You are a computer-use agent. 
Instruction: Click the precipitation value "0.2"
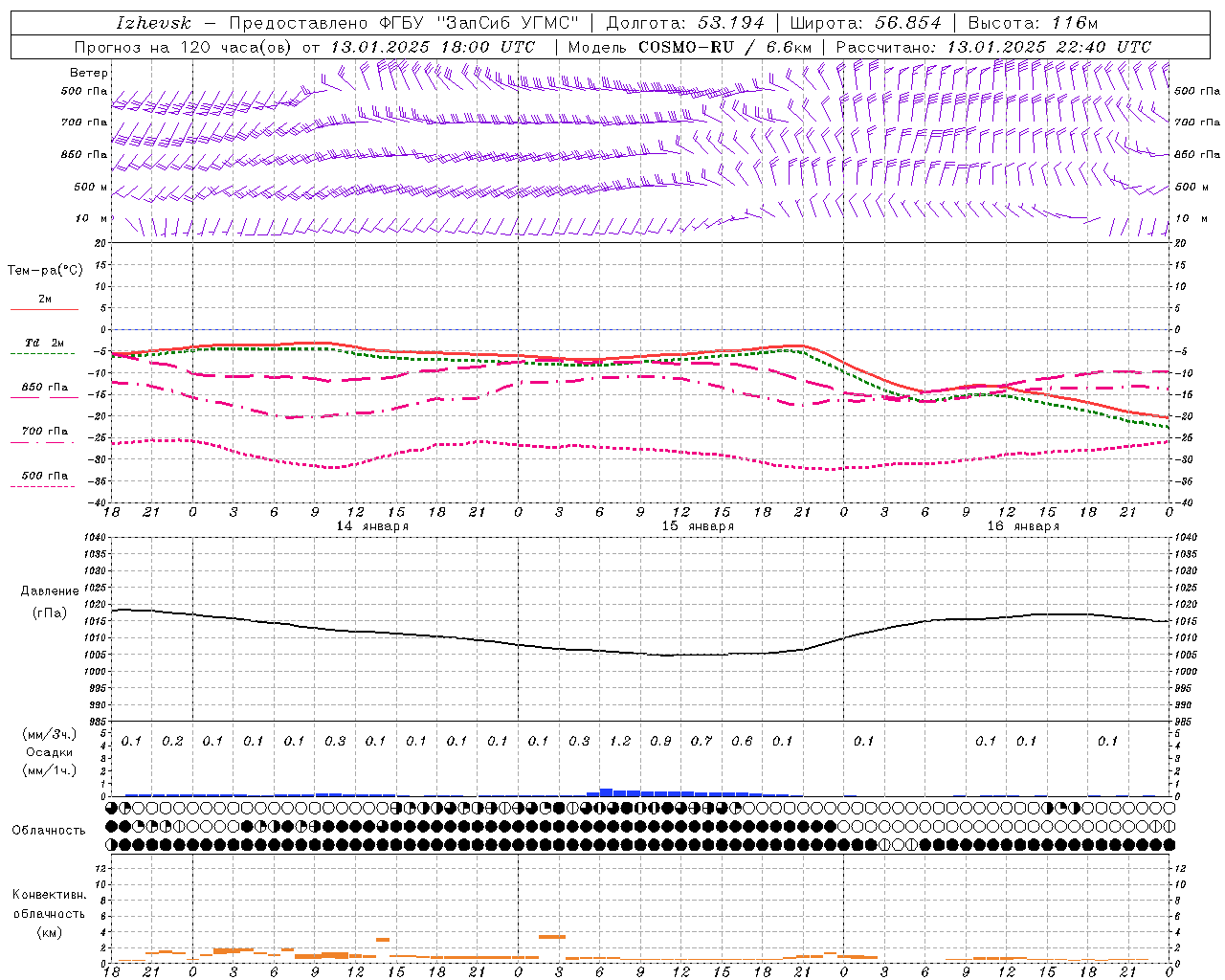click(172, 741)
